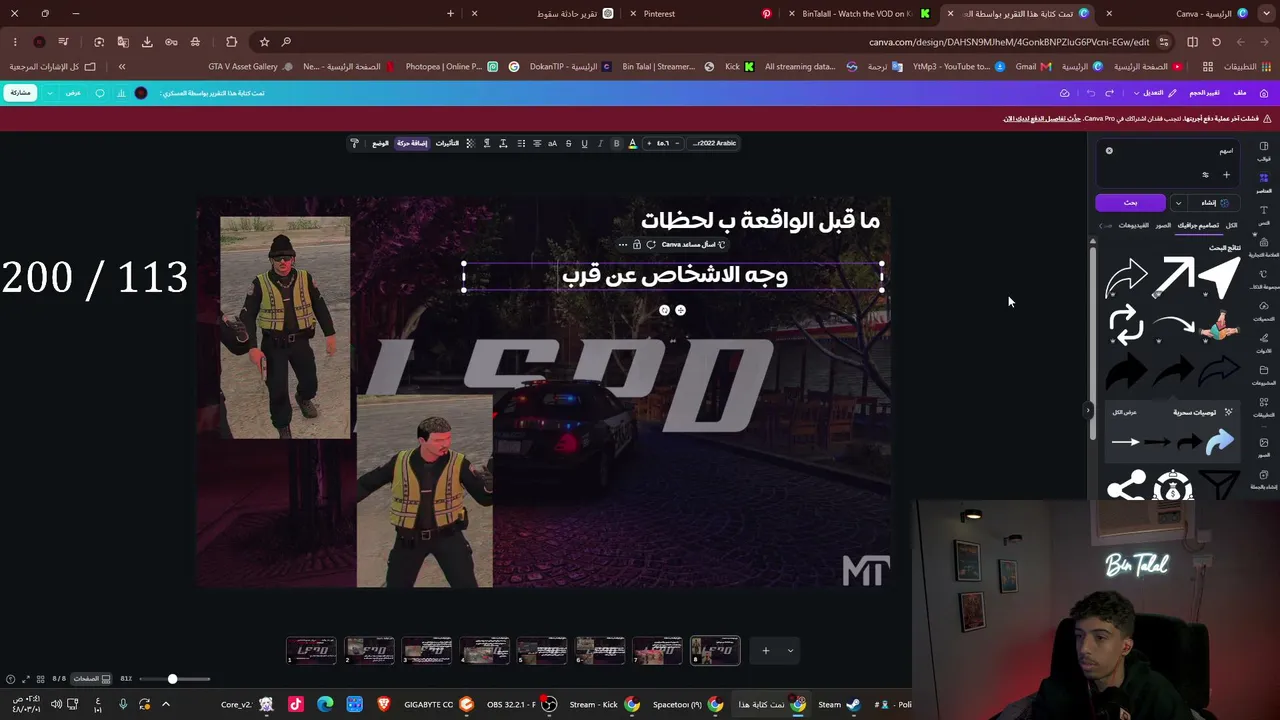Edit the font size value field
This screenshot has width=1280, height=720.
(663, 143)
